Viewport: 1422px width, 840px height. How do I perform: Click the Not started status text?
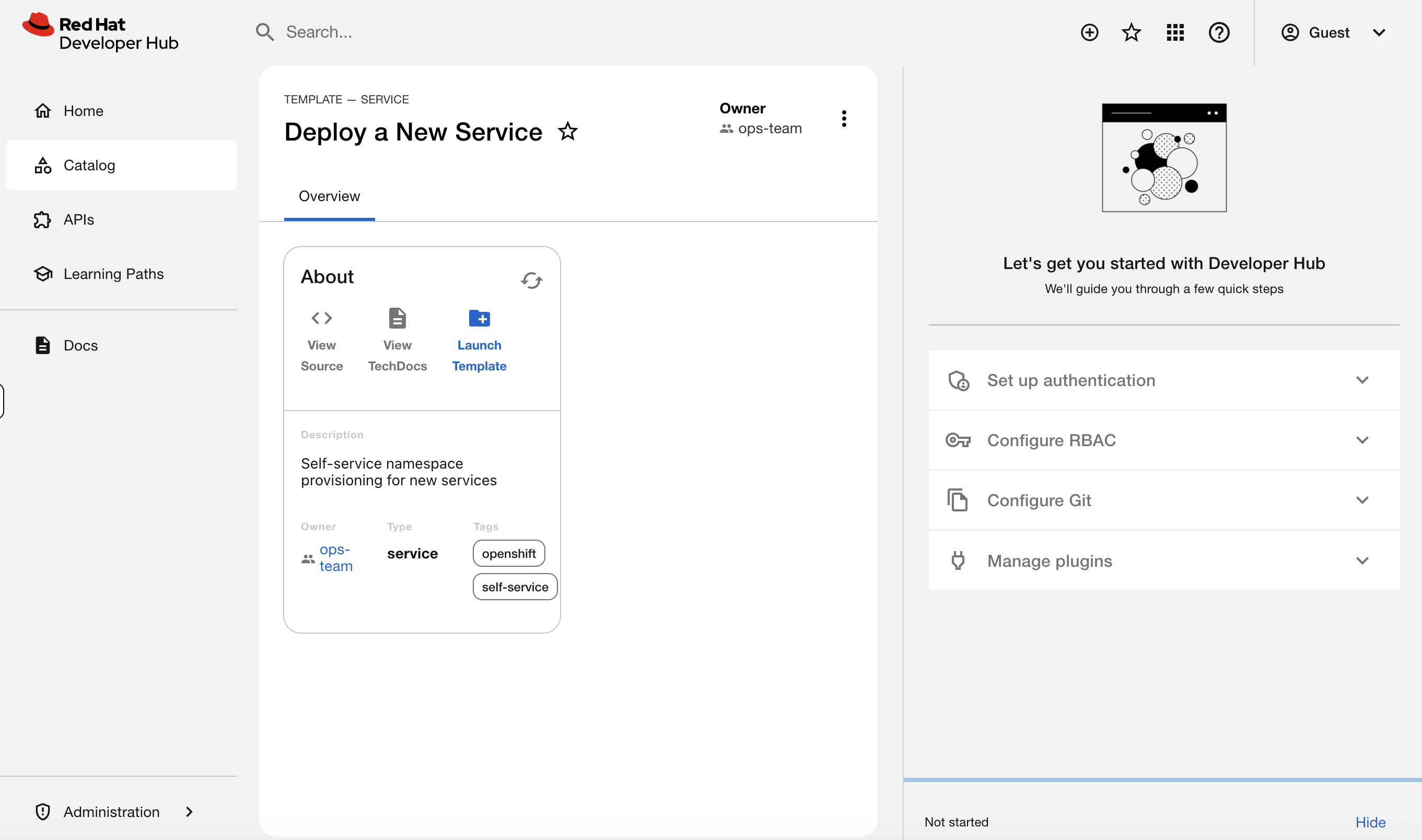(x=956, y=822)
